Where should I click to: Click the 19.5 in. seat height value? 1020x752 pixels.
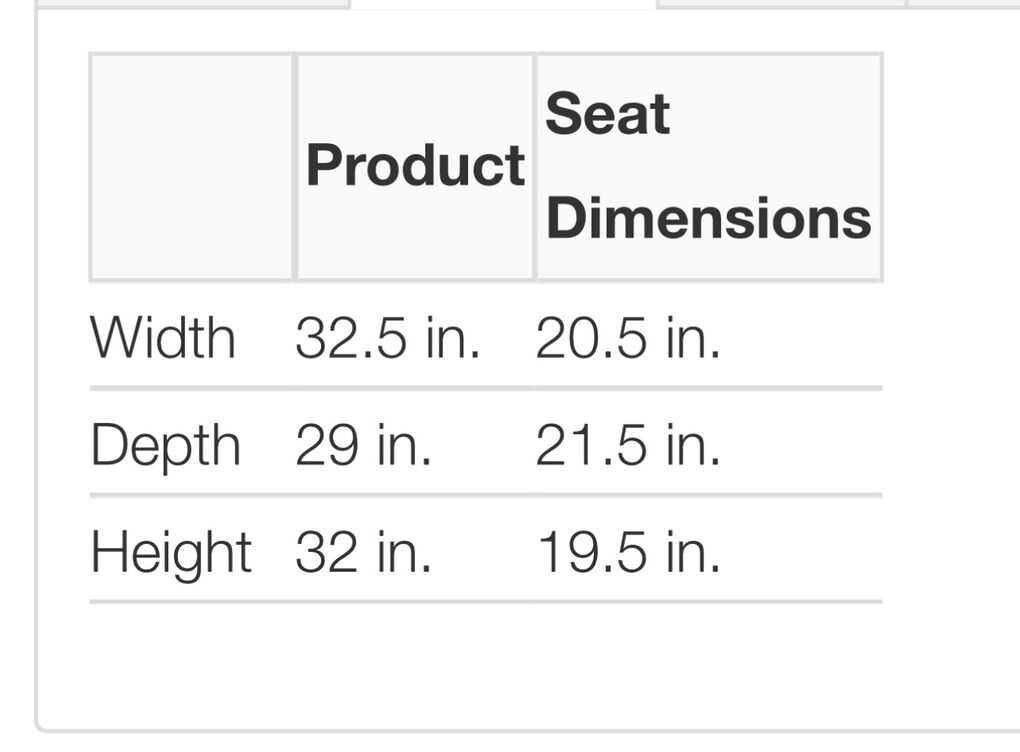click(x=628, y=554)
